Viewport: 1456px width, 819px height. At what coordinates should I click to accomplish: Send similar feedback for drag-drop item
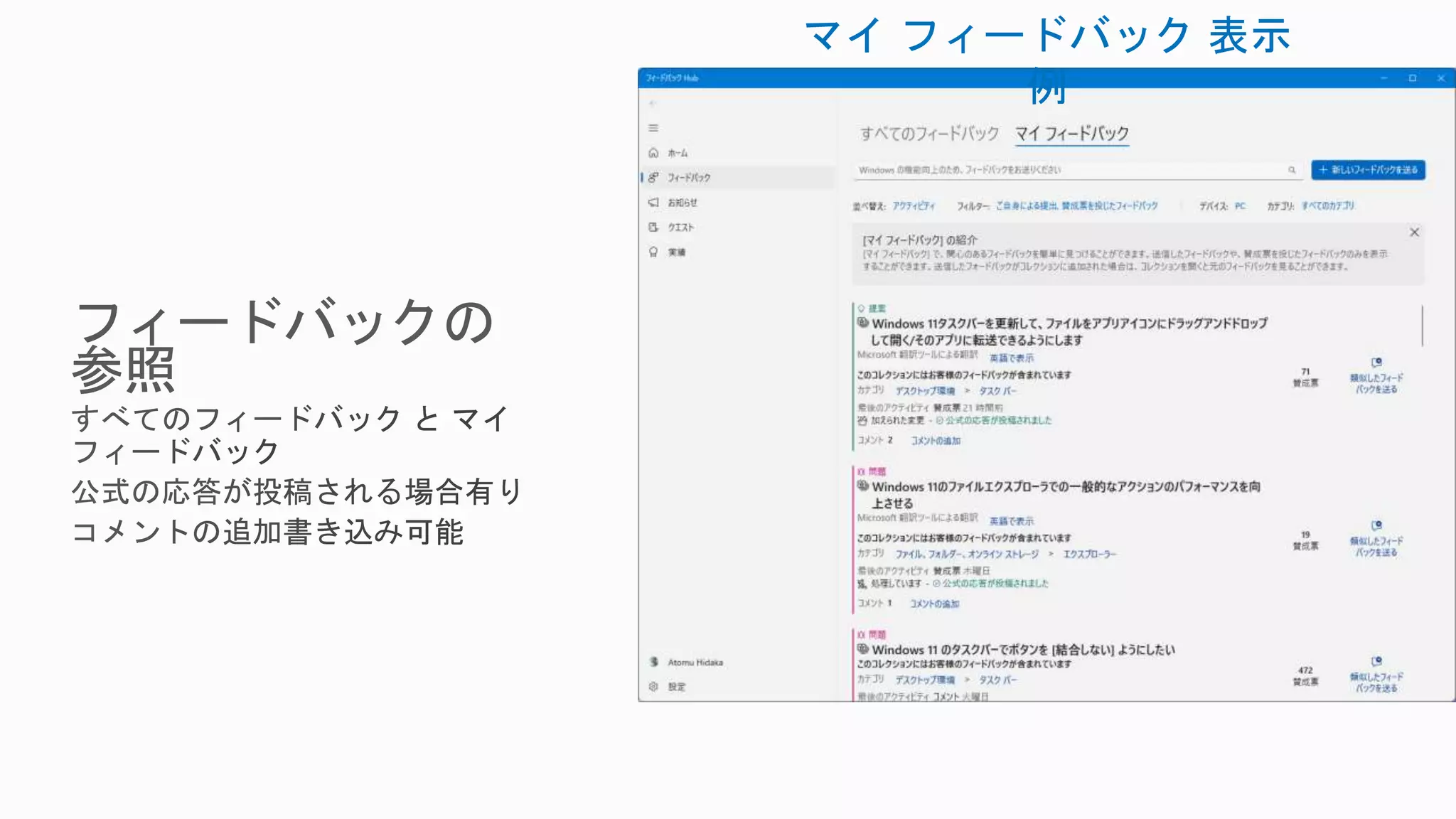click(x=1376, y=376)
